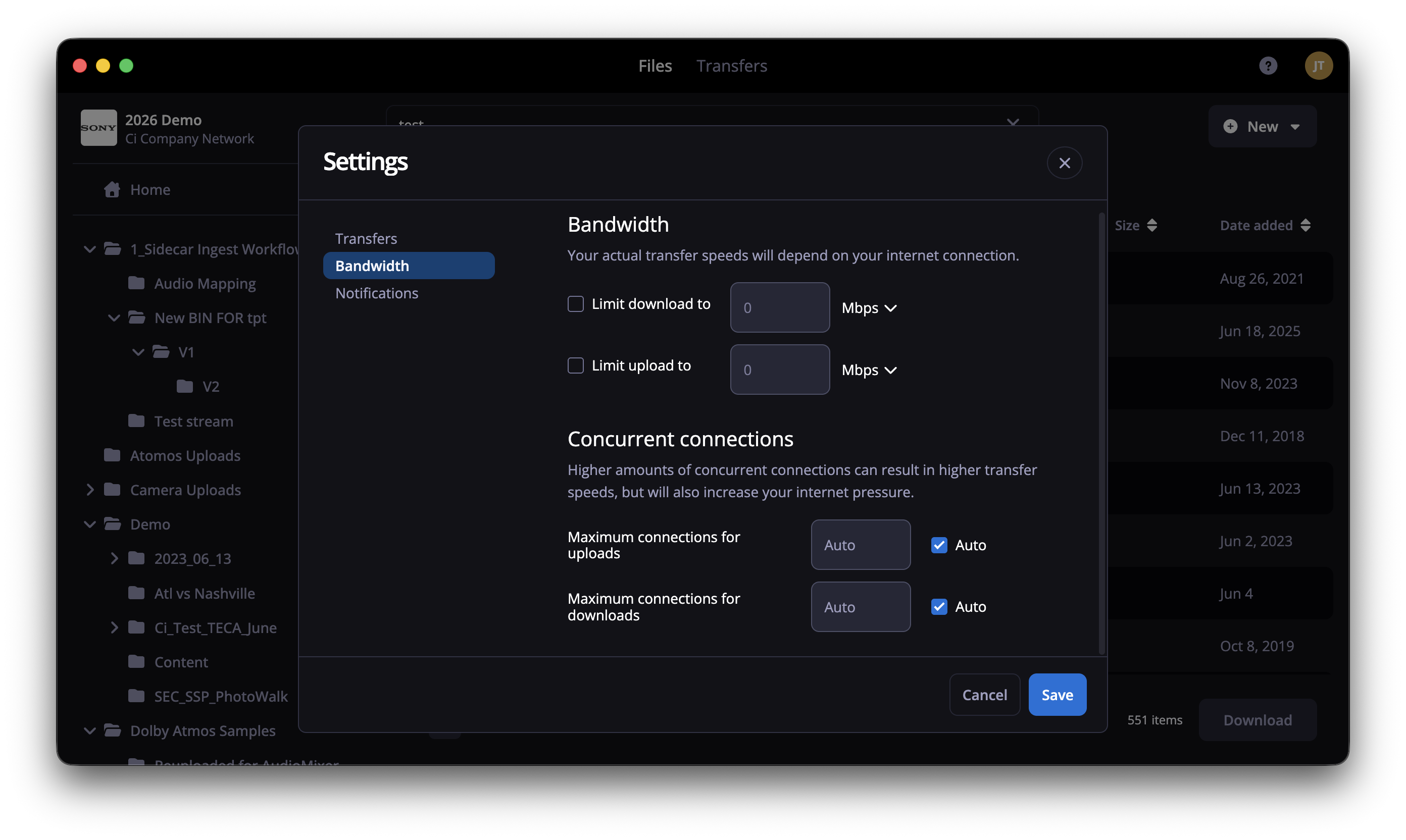Click the Oct 8, 2019 date cell

click(x=1257, y=646)
